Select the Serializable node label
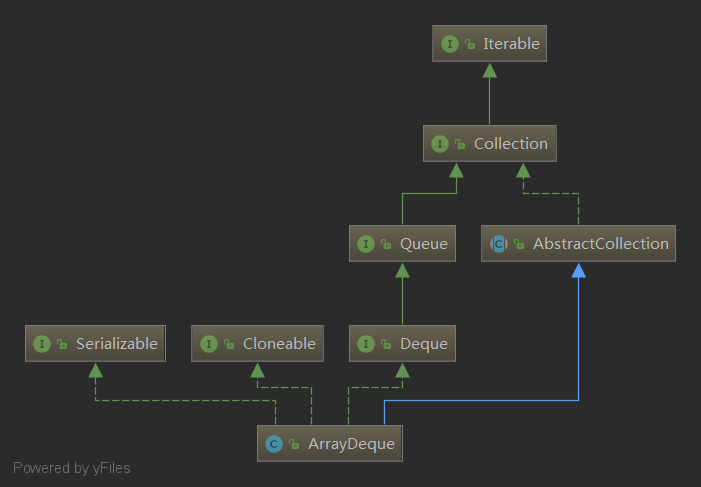 click(117, 344)
